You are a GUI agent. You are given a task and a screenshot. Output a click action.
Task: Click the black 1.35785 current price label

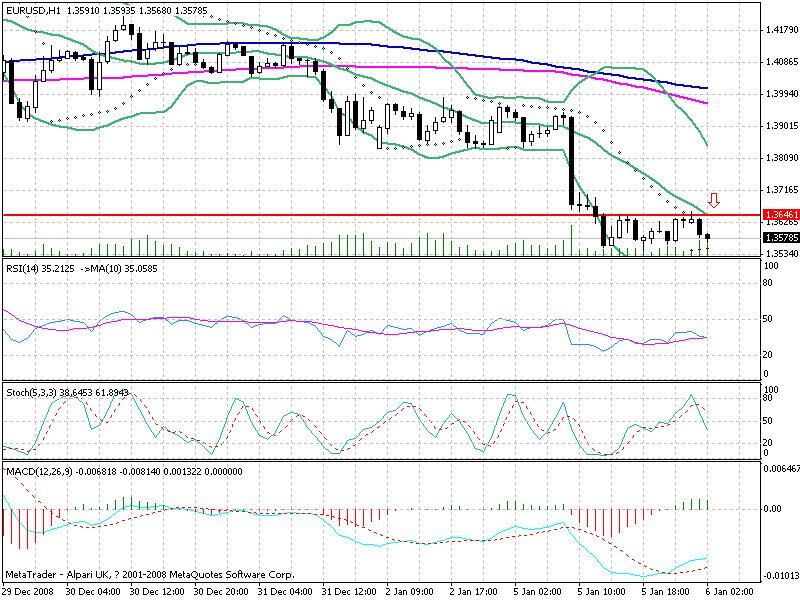click(781, 238)
